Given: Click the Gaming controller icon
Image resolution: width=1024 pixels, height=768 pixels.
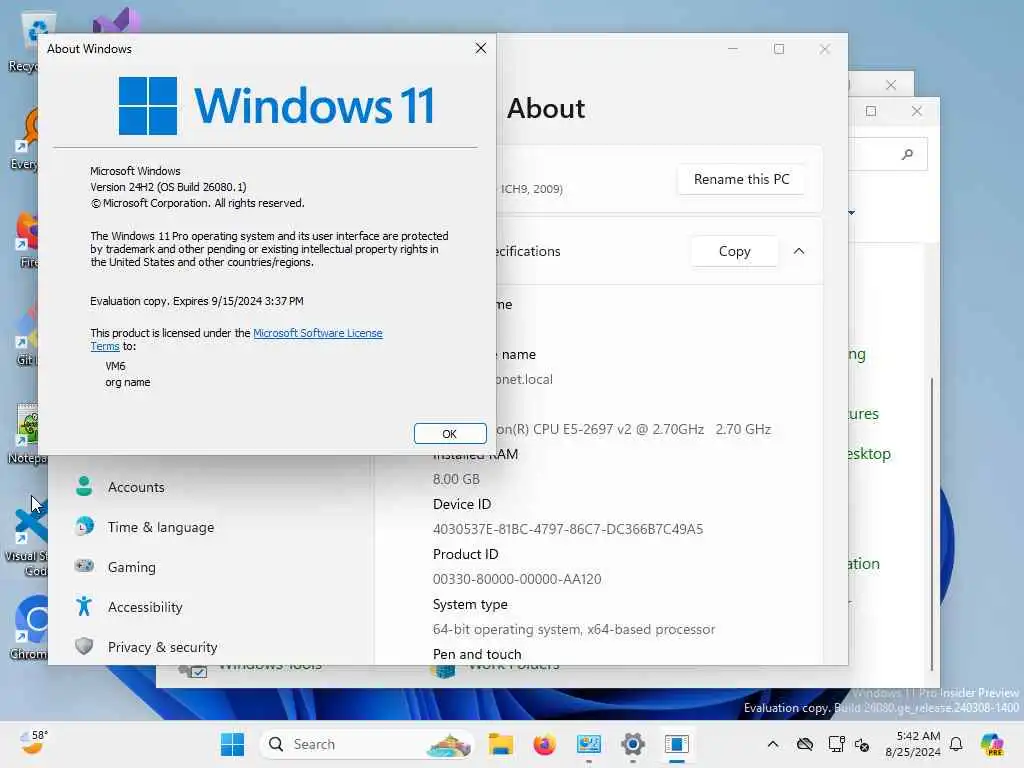Looking at the screenshot, I should tap(84, 566).
